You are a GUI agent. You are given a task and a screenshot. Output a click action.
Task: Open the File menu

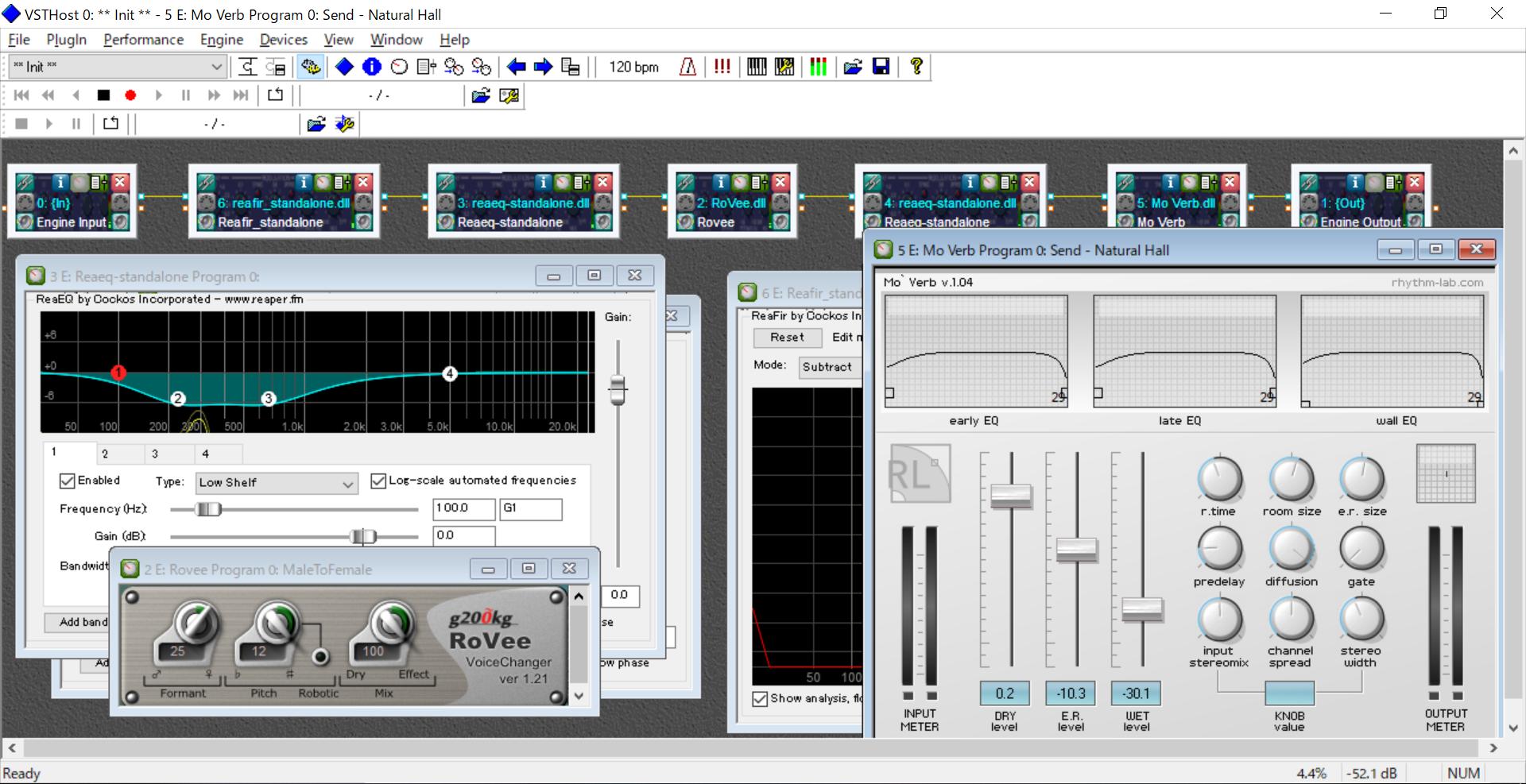[19, 40]
